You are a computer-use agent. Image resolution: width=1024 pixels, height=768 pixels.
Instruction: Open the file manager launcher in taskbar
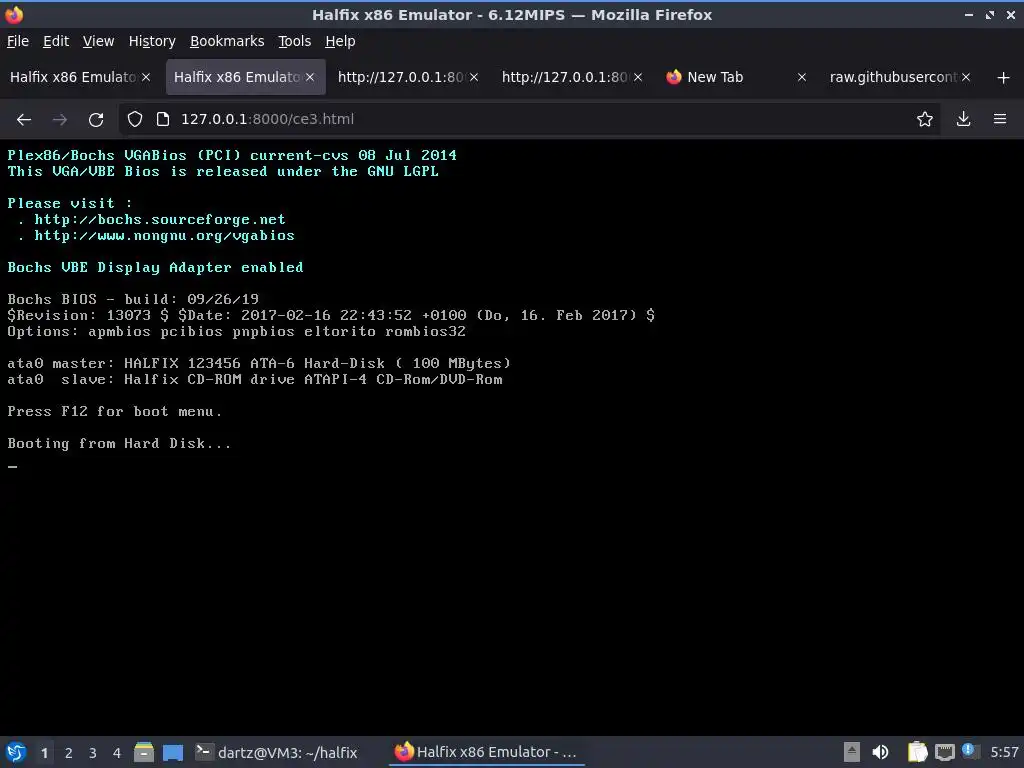(144, 752)
